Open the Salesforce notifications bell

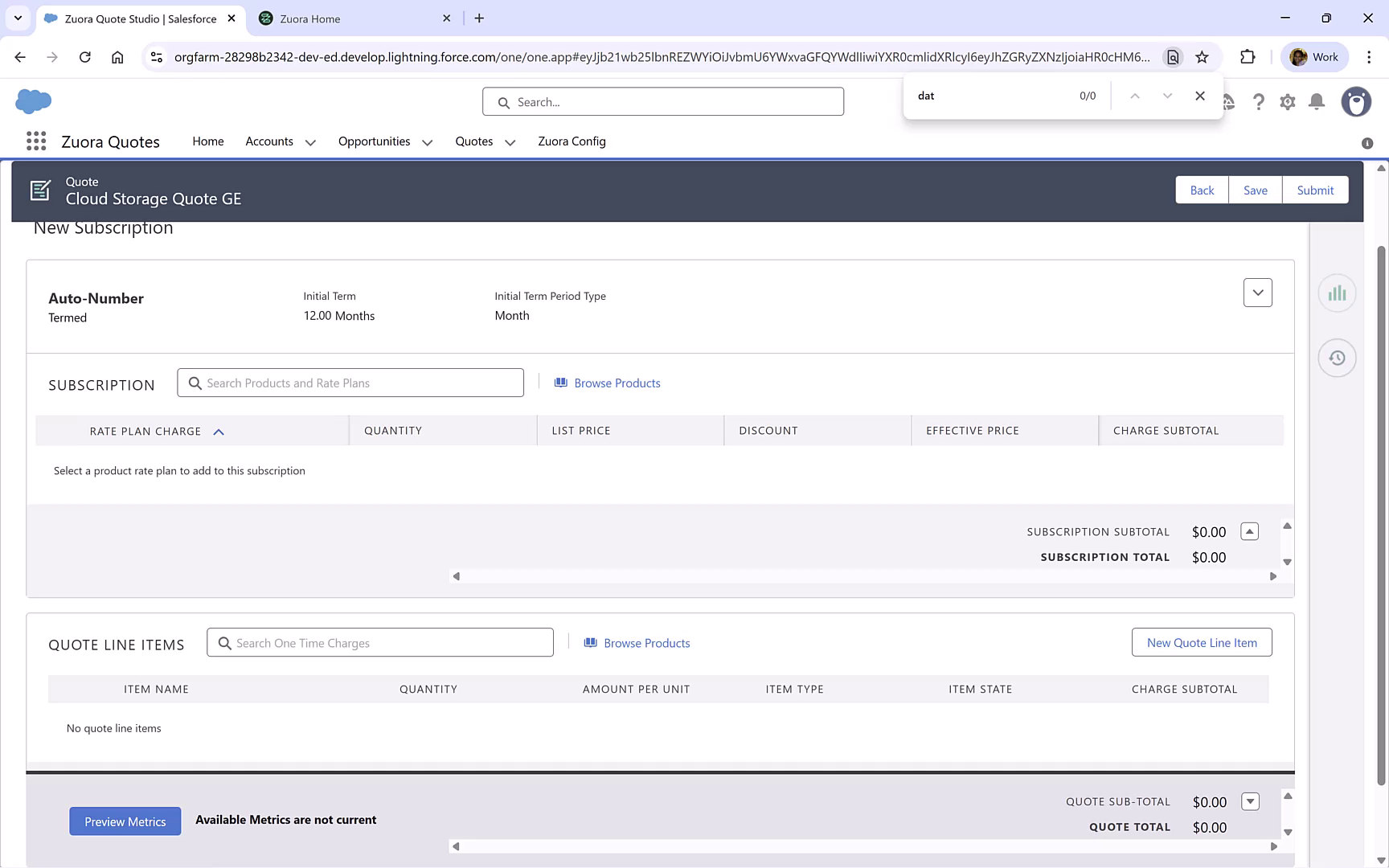1317,102
